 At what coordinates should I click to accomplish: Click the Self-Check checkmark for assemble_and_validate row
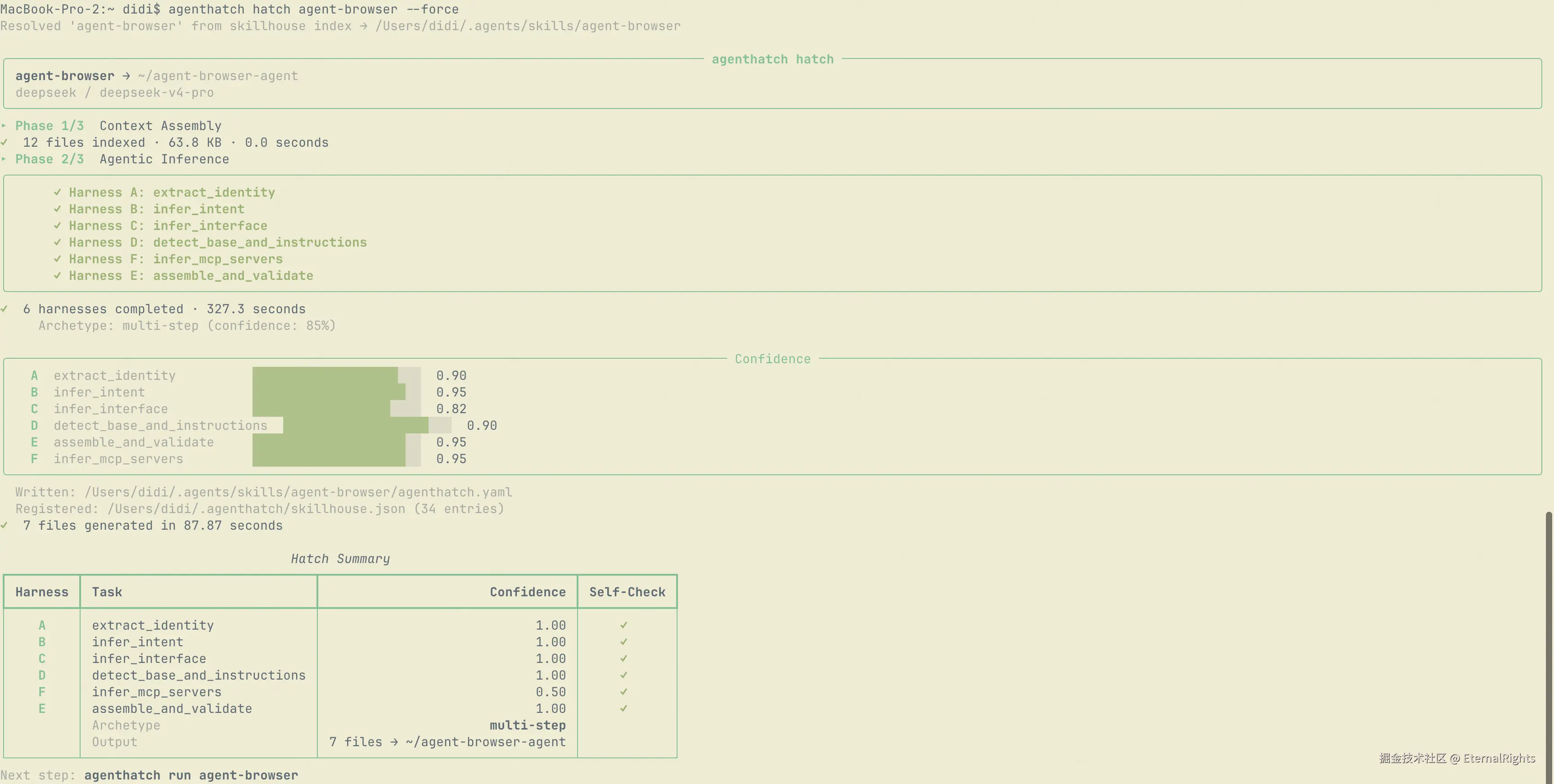point(624,708)
